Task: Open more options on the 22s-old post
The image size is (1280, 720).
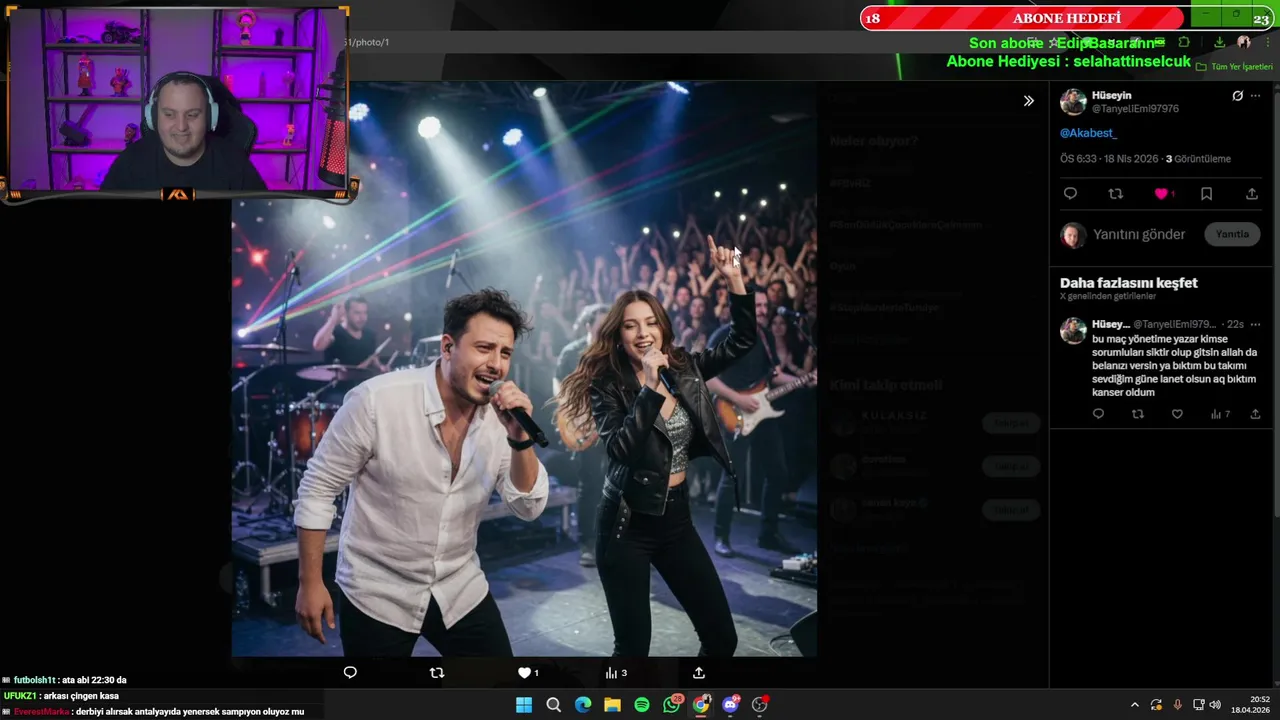Action: tap(1256, 324)
